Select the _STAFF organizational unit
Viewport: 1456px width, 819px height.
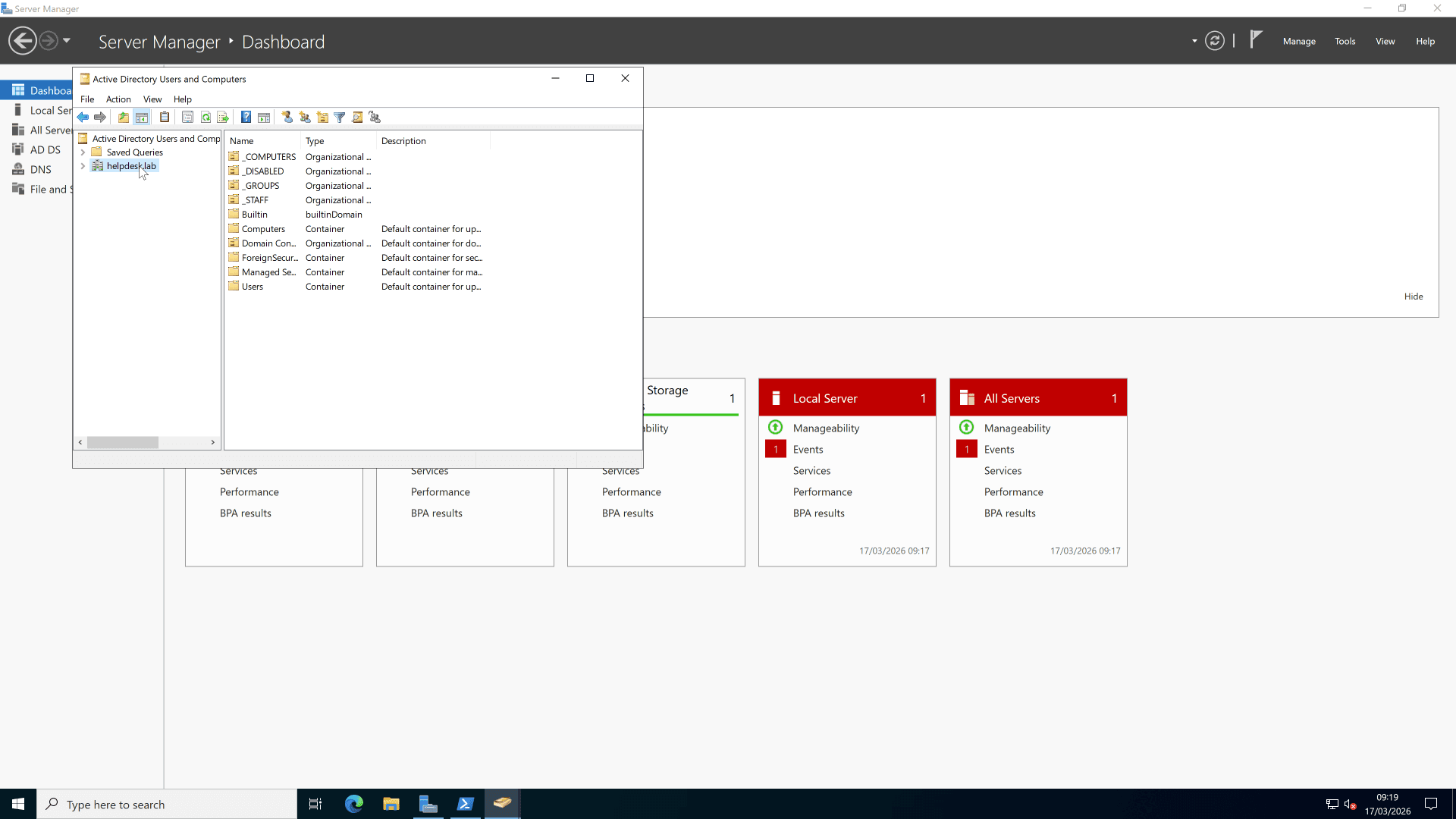coord(255,199)
